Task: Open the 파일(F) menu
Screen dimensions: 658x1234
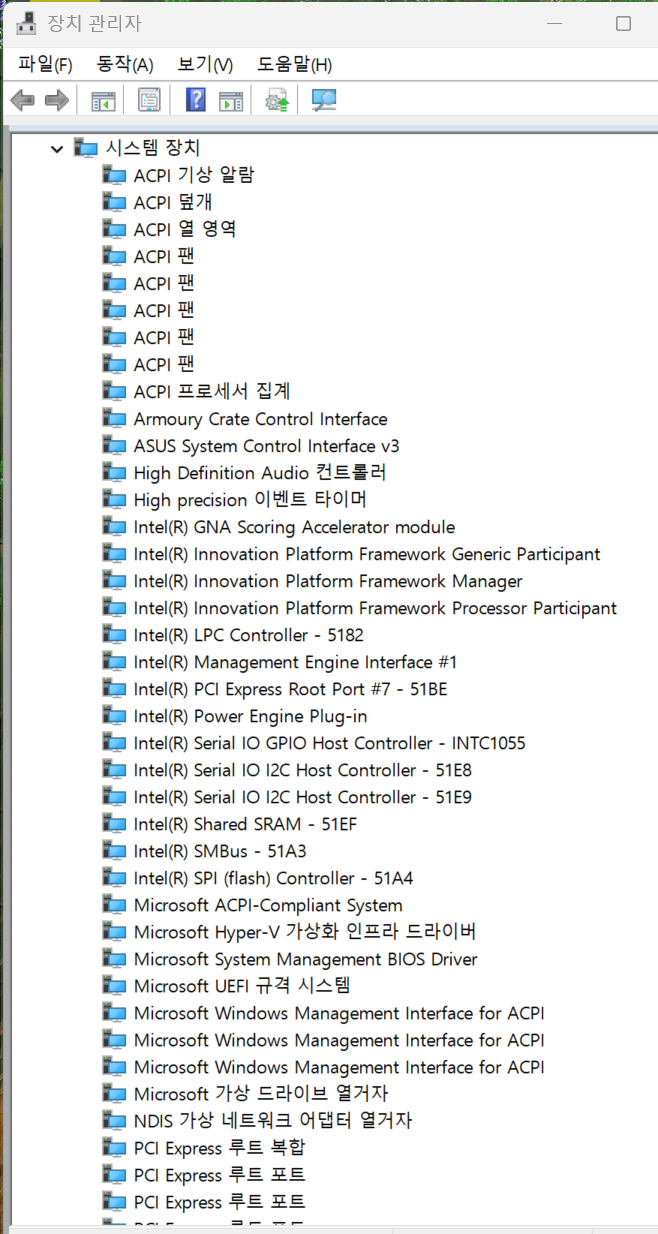Action: (45, 64)
